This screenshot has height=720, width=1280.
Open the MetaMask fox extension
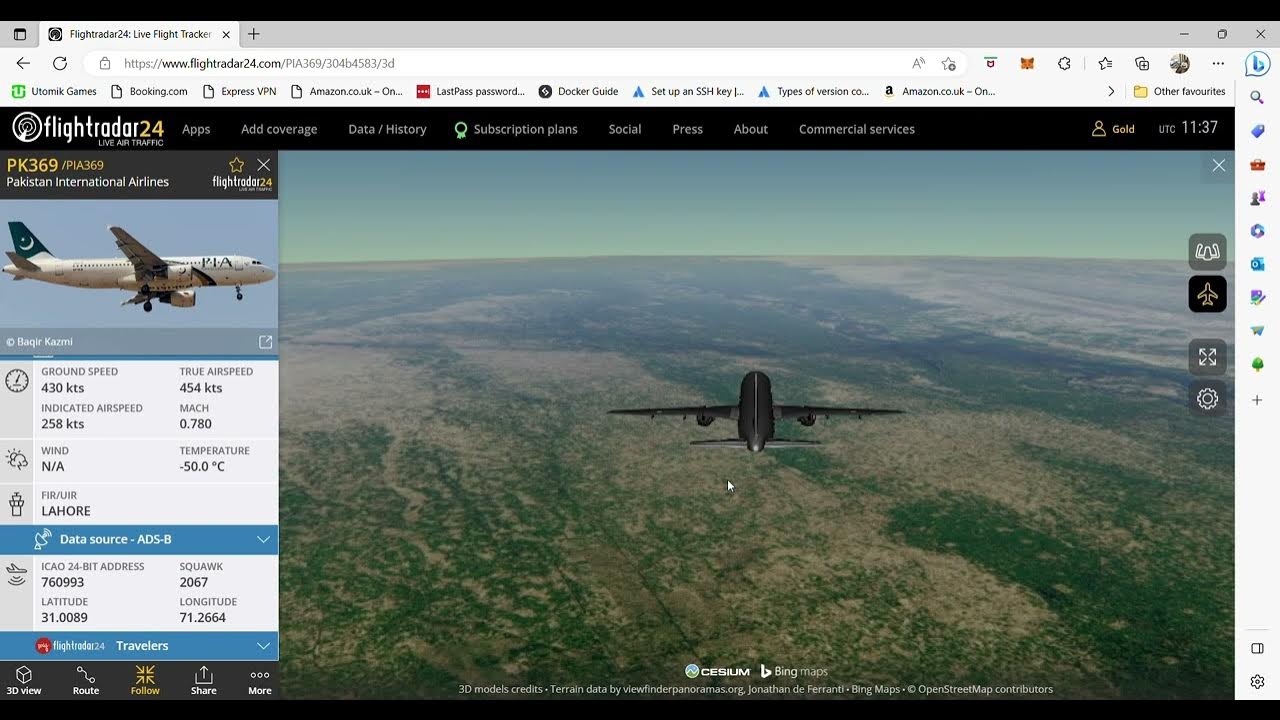point(1027,63)
